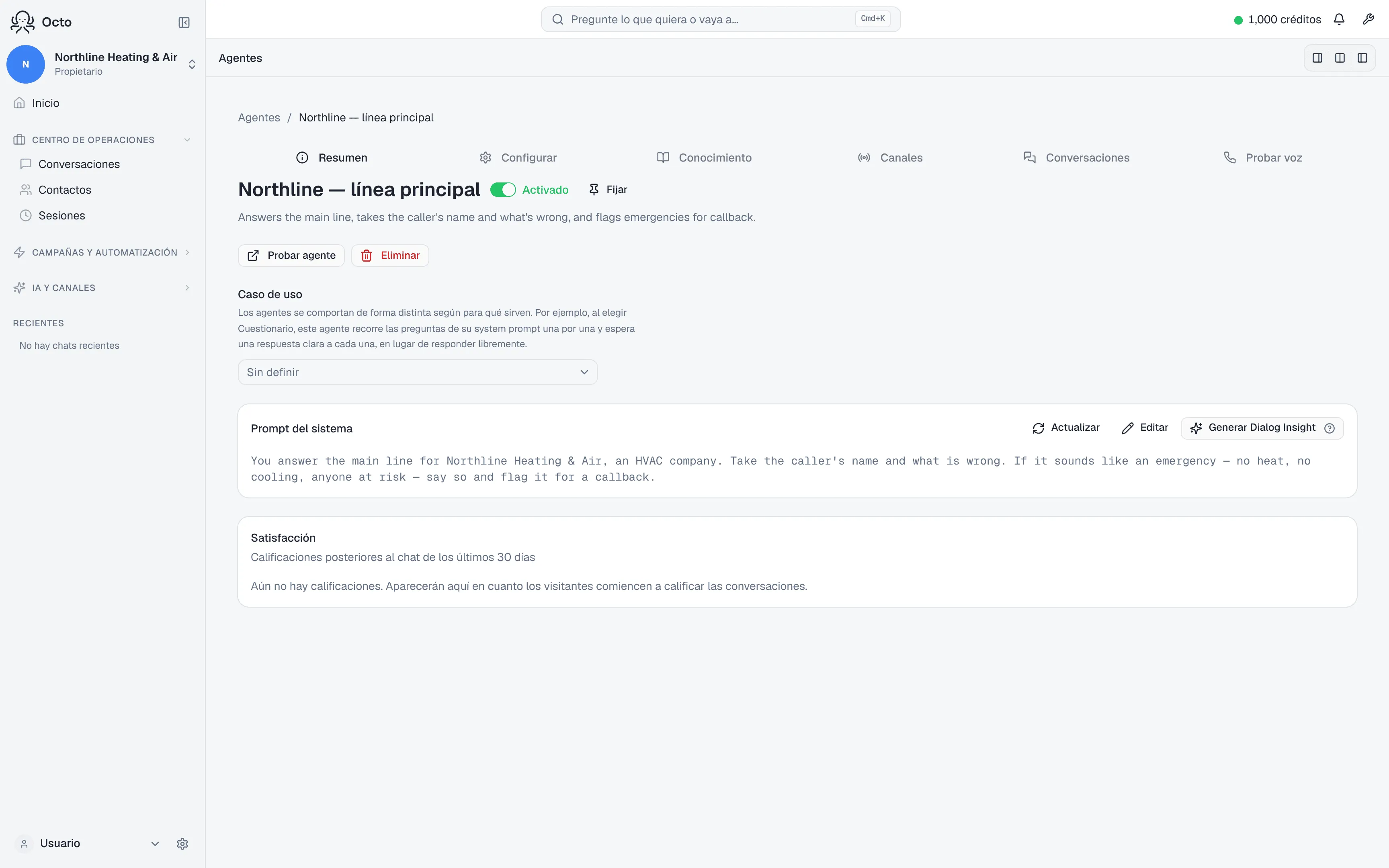This screenshot has width=1389, height=868.
Task: Expand Campañas y Automatización section
Action: point(187,253)
